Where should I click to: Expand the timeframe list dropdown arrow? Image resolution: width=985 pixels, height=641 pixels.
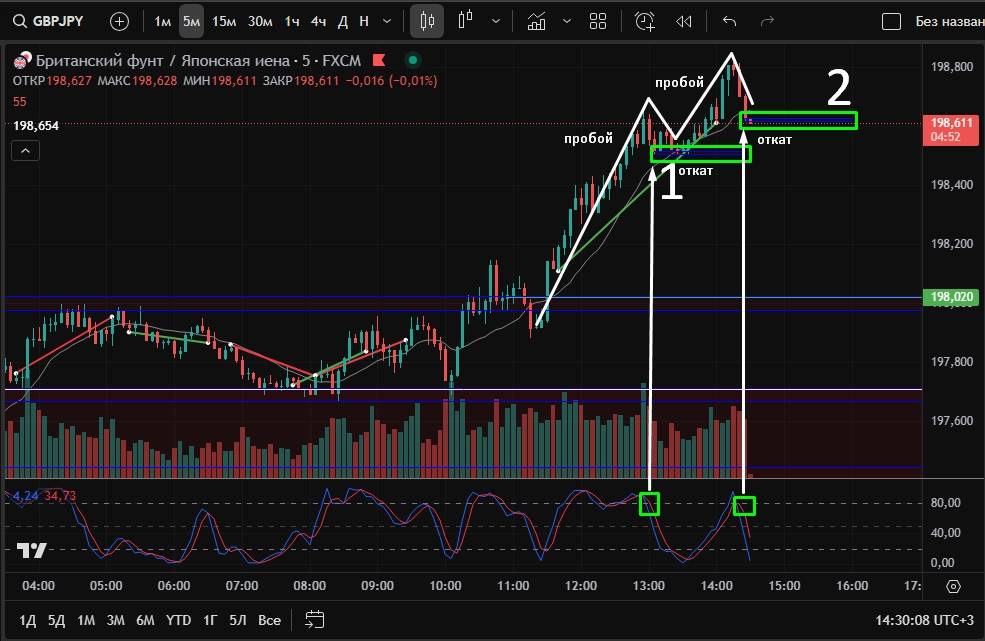click(387, 21)
